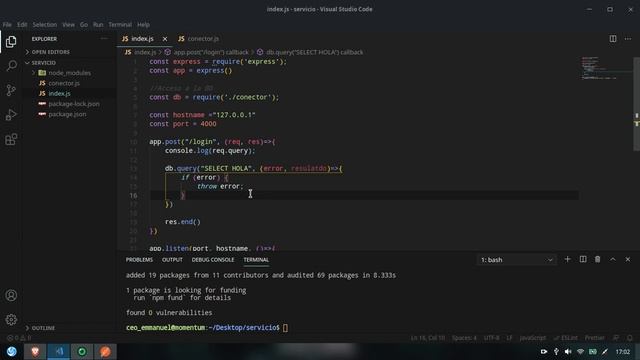Split the editor to the right

pyautogui.click(x=613, y=39)
